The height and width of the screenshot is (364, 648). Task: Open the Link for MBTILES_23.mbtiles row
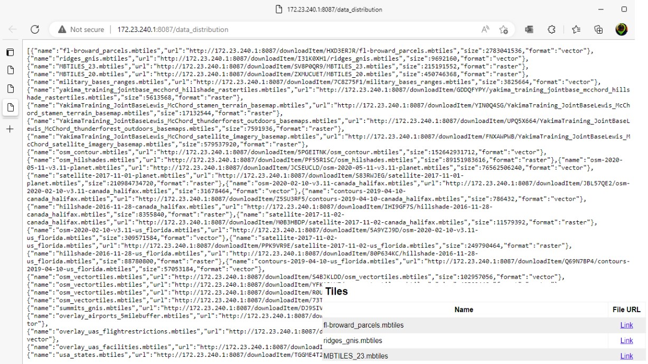[627, 356]
